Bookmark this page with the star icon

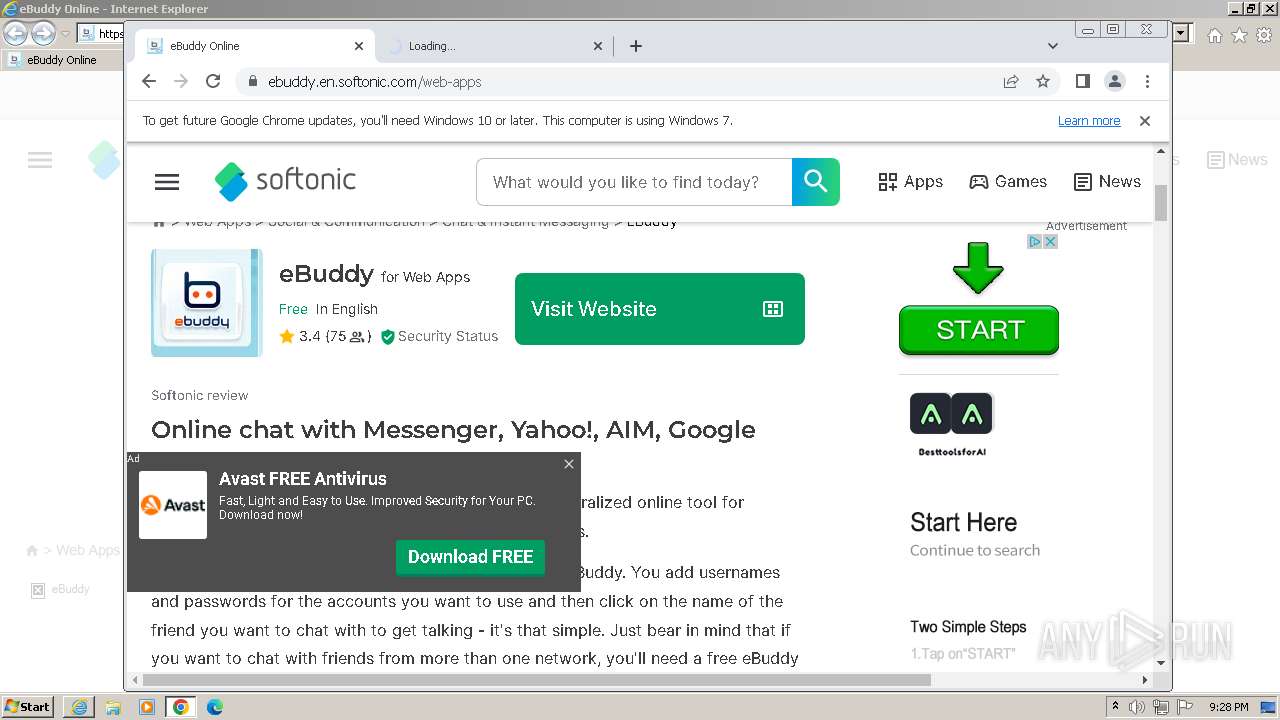pyautogui.click(x=1043, y=81)
